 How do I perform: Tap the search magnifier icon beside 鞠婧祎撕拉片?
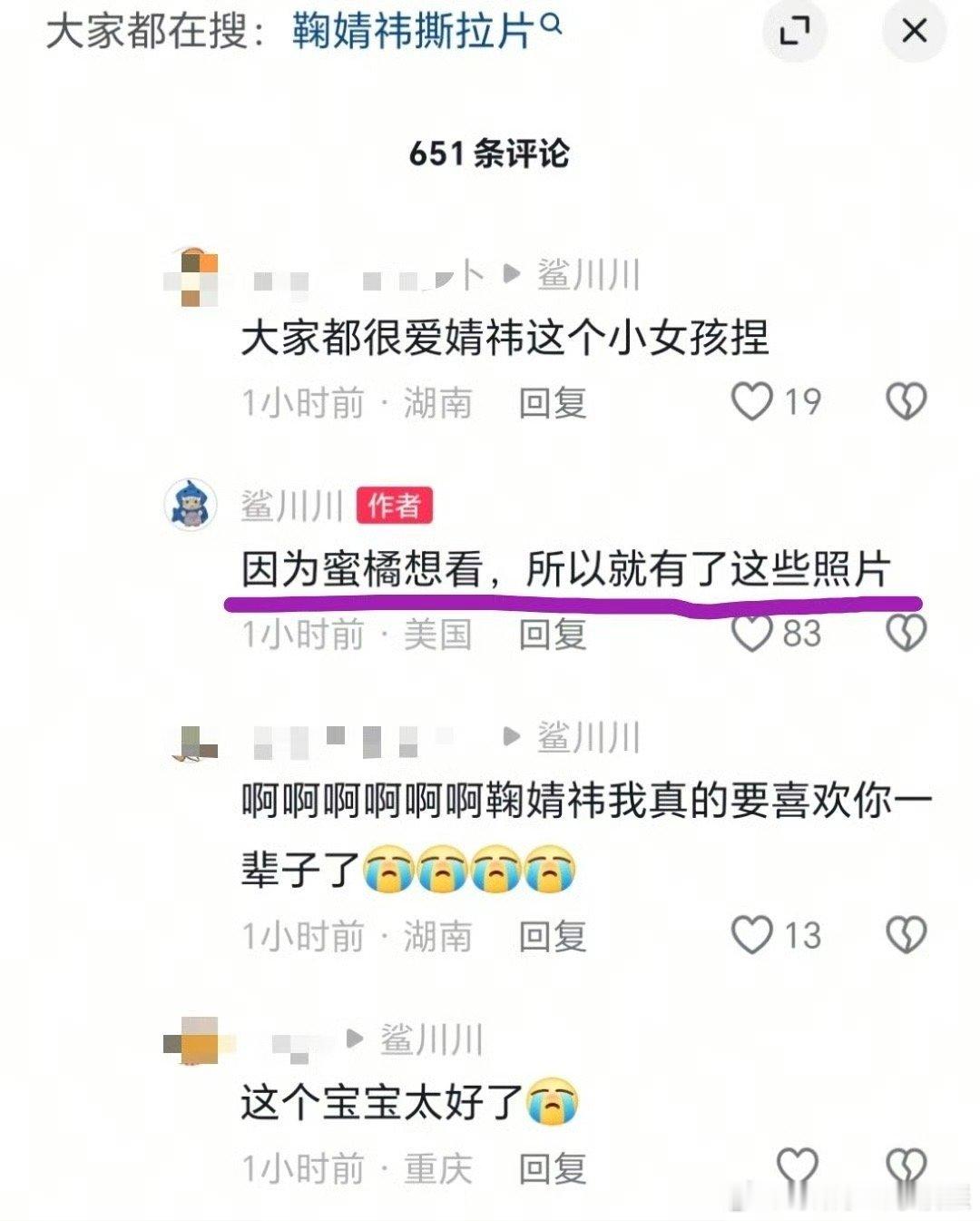[552, 25]
